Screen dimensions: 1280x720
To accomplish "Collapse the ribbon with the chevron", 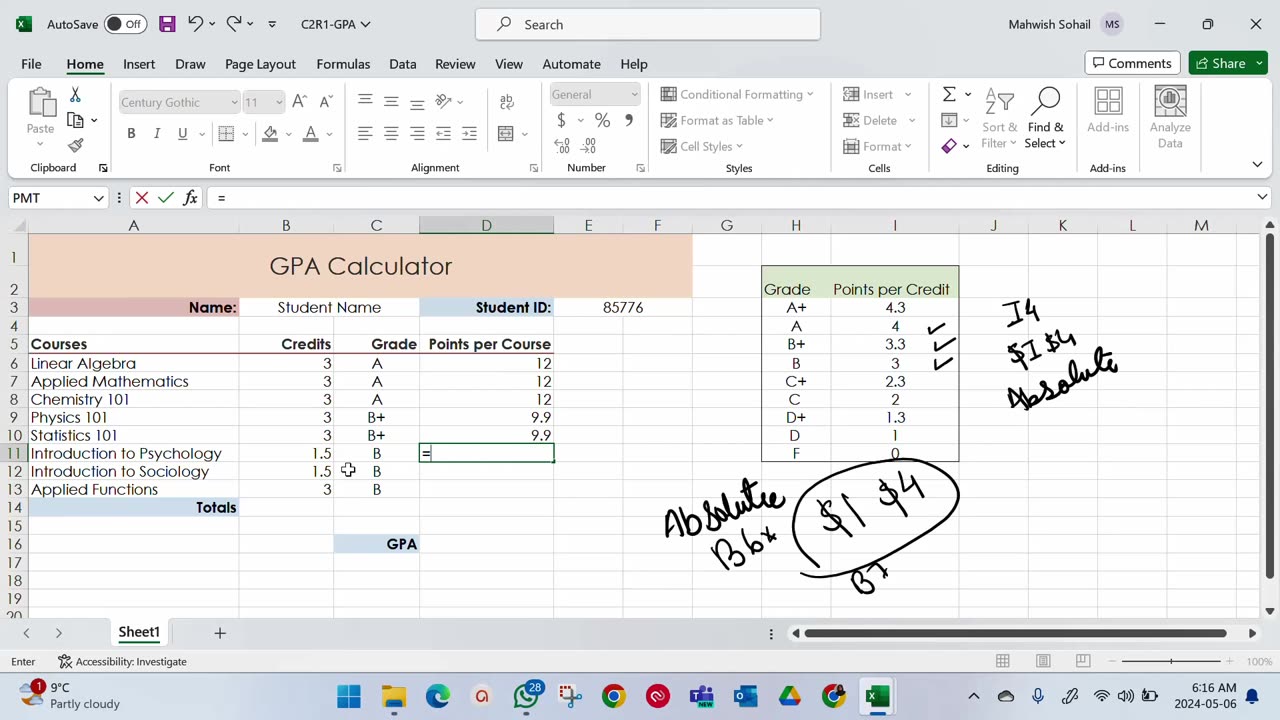I will click(1257, 164).
